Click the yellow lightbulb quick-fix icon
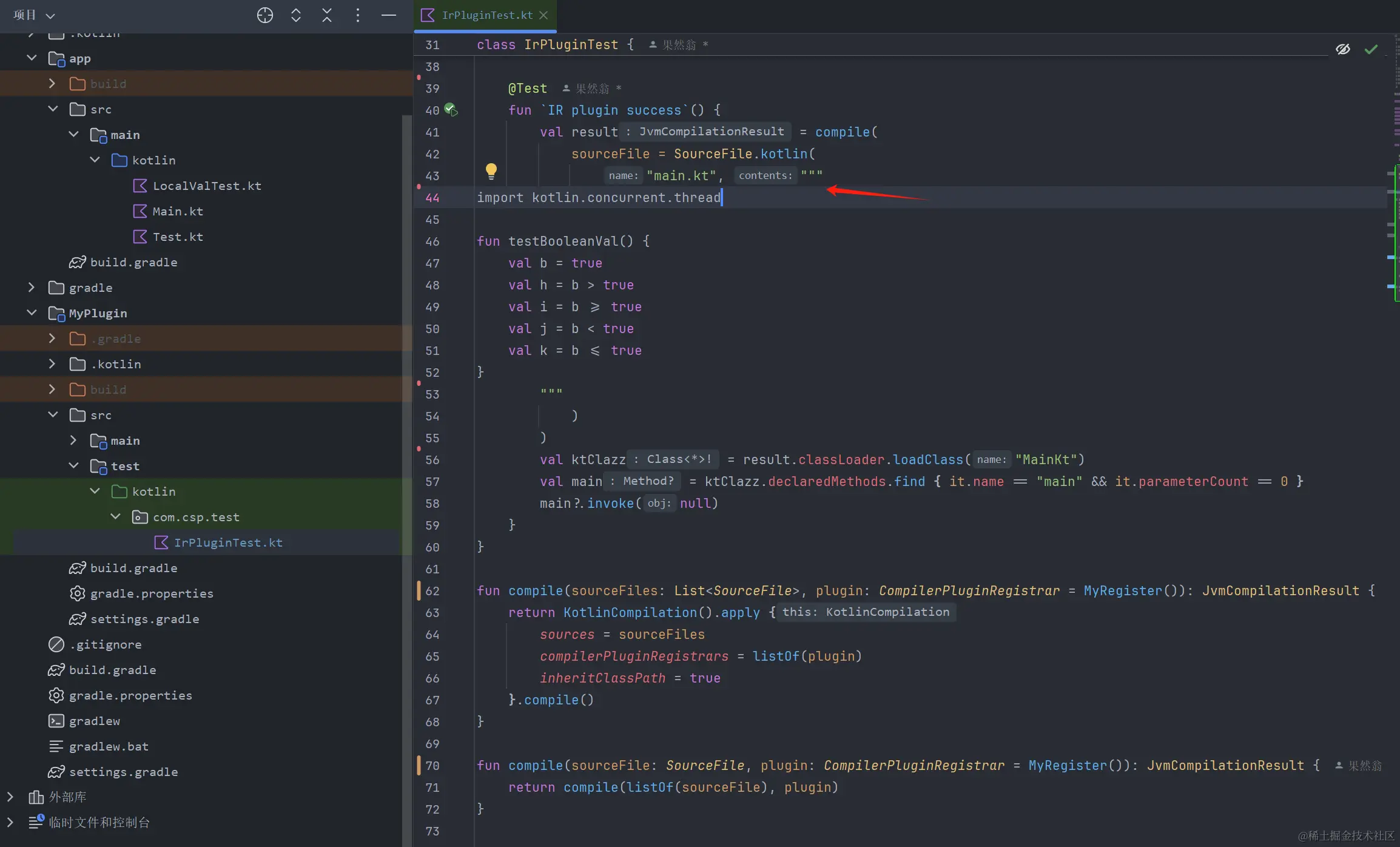 [x=491, y=171]
